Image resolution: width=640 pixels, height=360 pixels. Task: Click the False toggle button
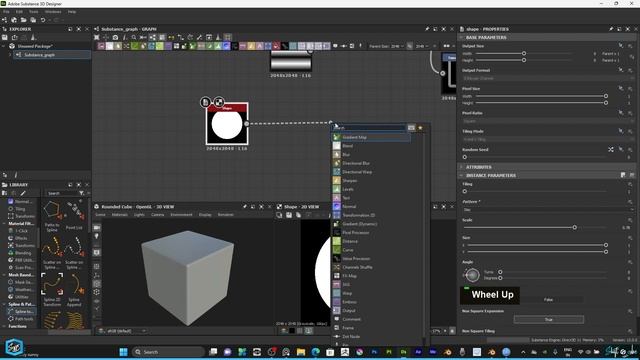click(x=549, y=300)
